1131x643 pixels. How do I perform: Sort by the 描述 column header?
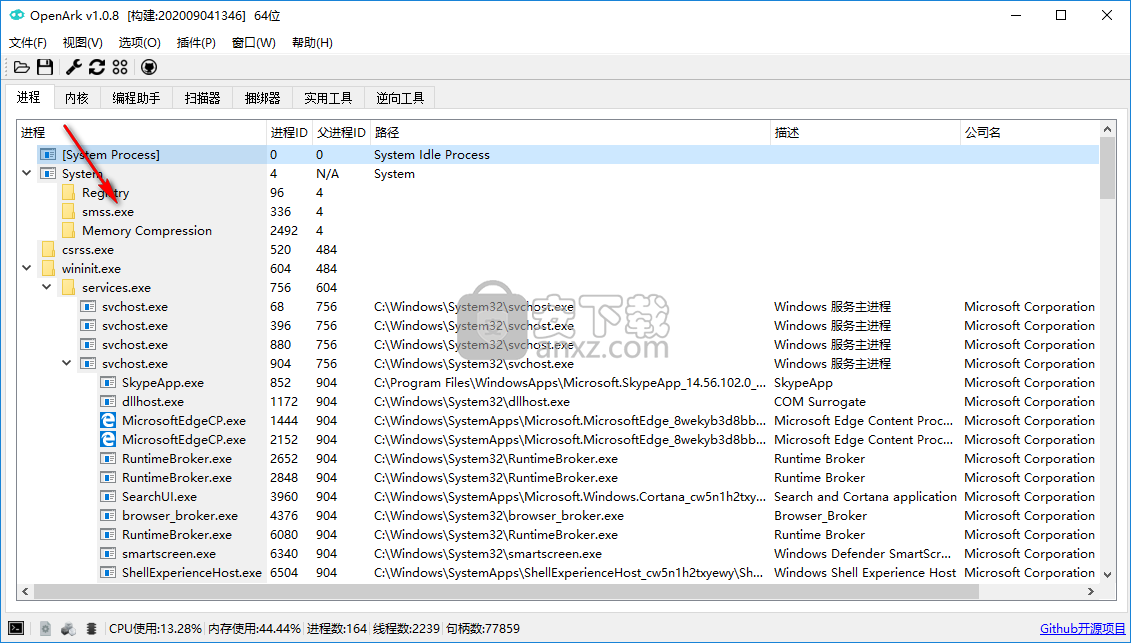(x=866, y=133)
